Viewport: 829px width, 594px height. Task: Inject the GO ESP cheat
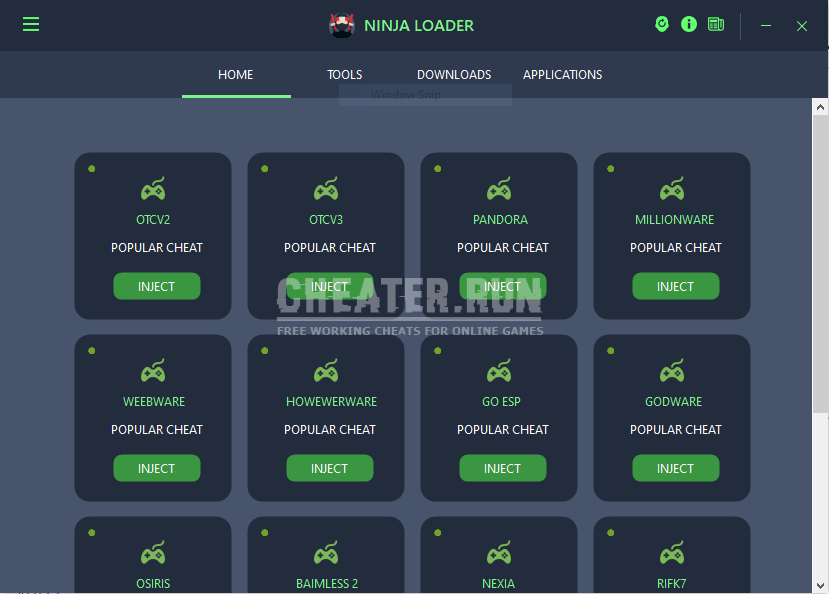tap(503, 468)
